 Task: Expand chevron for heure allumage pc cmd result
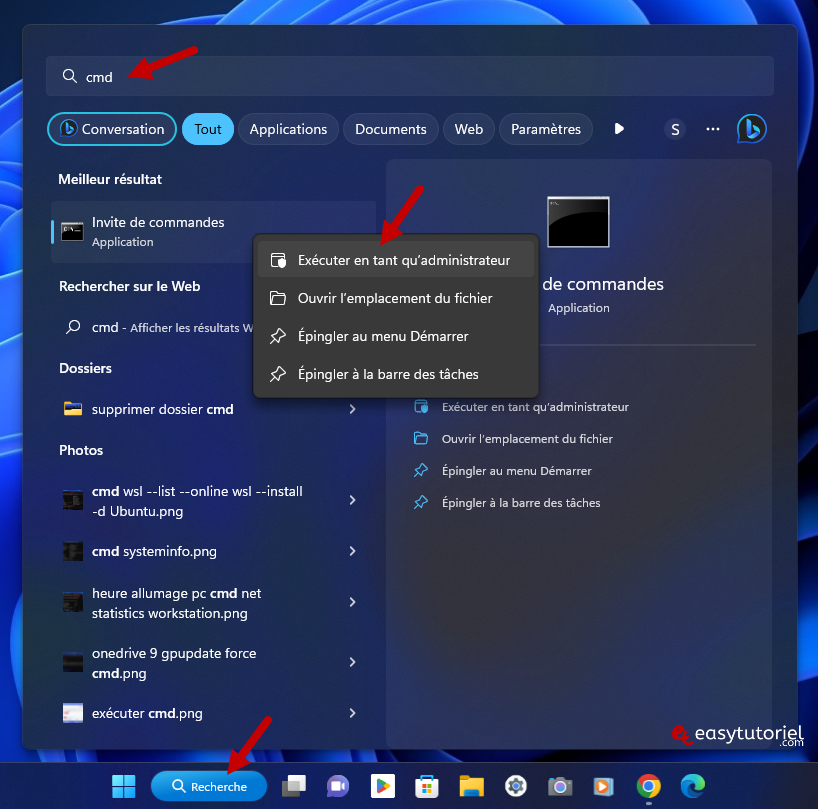353,602
